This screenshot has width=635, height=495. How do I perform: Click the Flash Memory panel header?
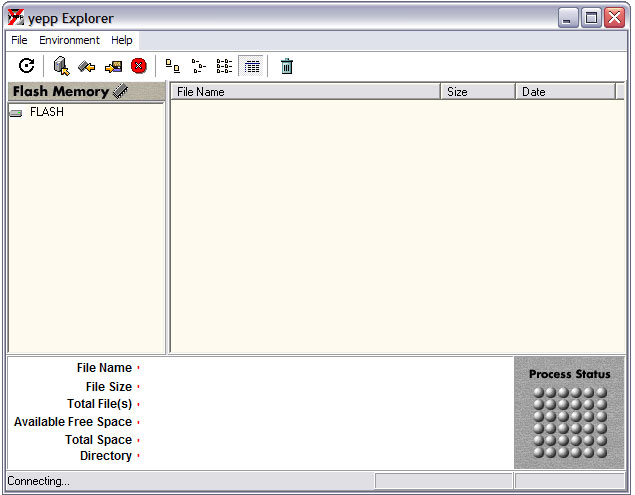[x=86, y=91]
